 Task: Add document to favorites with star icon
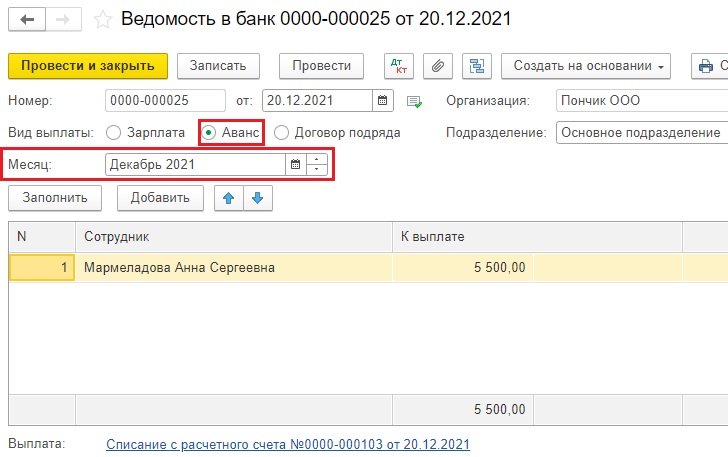pos(103,20)
